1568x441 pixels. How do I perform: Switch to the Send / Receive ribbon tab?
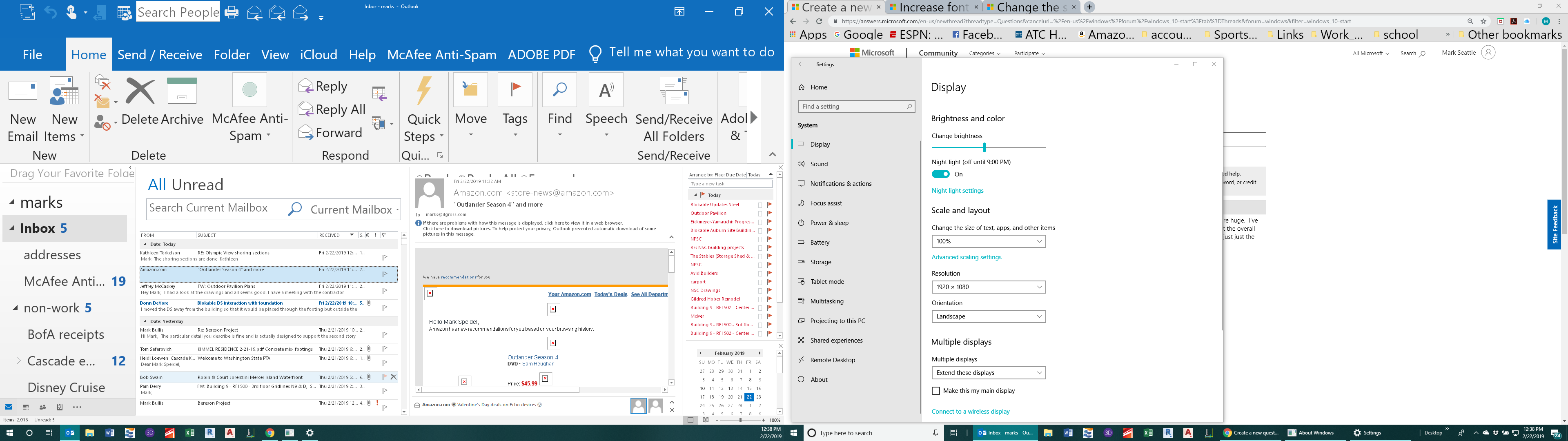(x=160, y=55)
